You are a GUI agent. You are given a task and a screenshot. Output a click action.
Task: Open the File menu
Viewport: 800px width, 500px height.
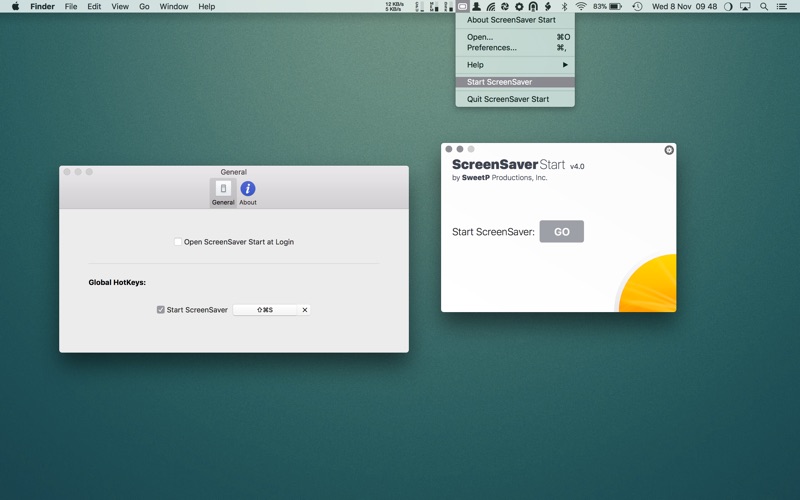[x=71, y=7]
